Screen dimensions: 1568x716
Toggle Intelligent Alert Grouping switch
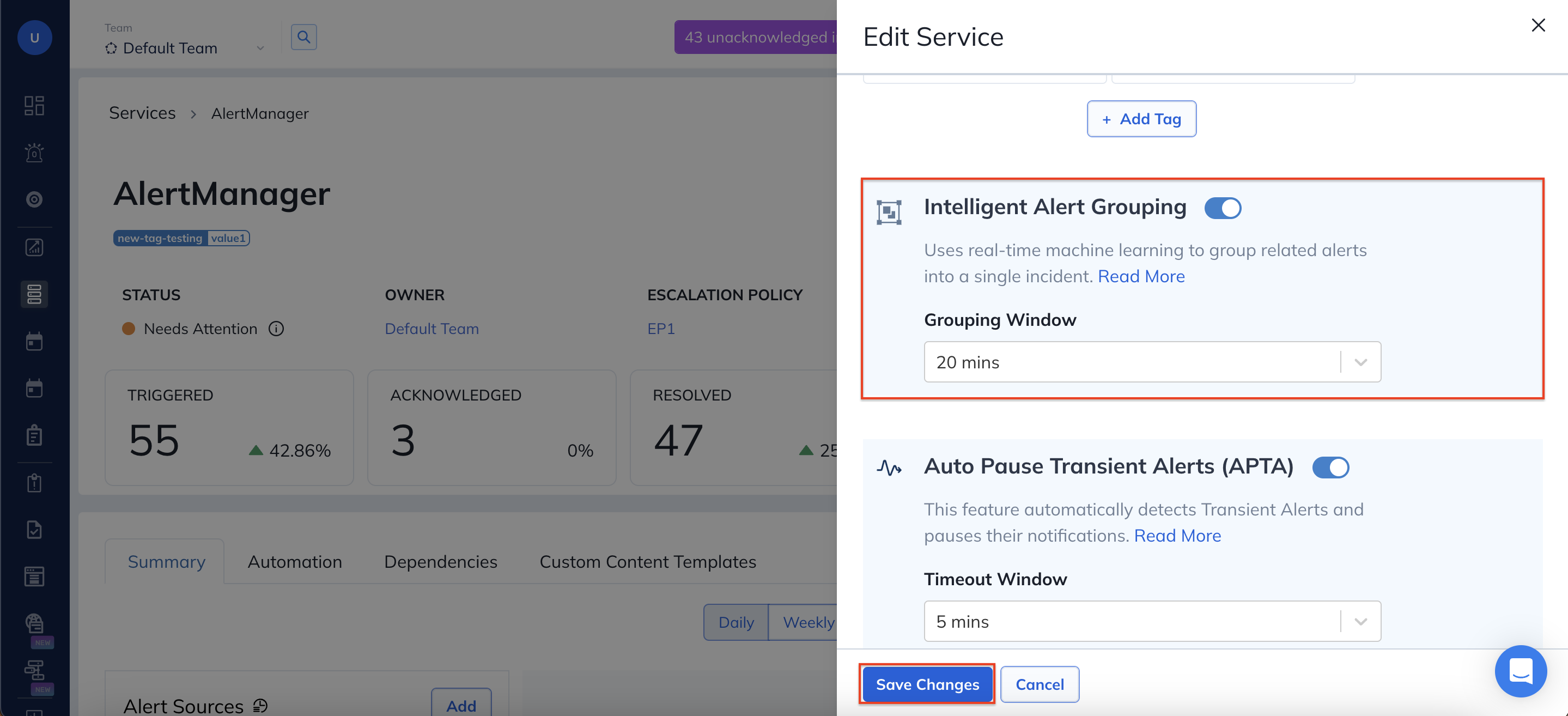pos(1222,208)
